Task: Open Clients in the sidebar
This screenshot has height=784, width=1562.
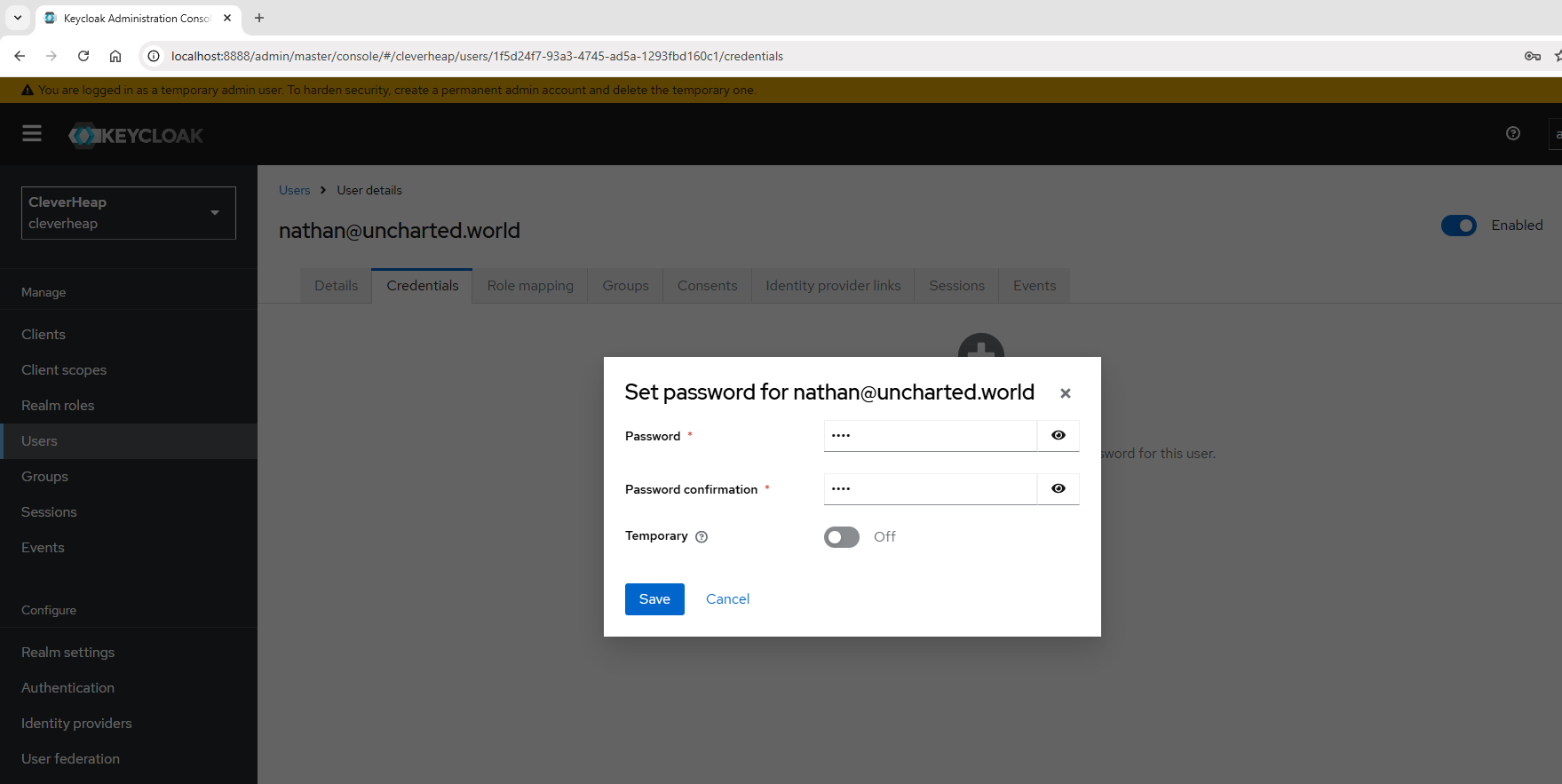Action: click(x=129, y=335)
